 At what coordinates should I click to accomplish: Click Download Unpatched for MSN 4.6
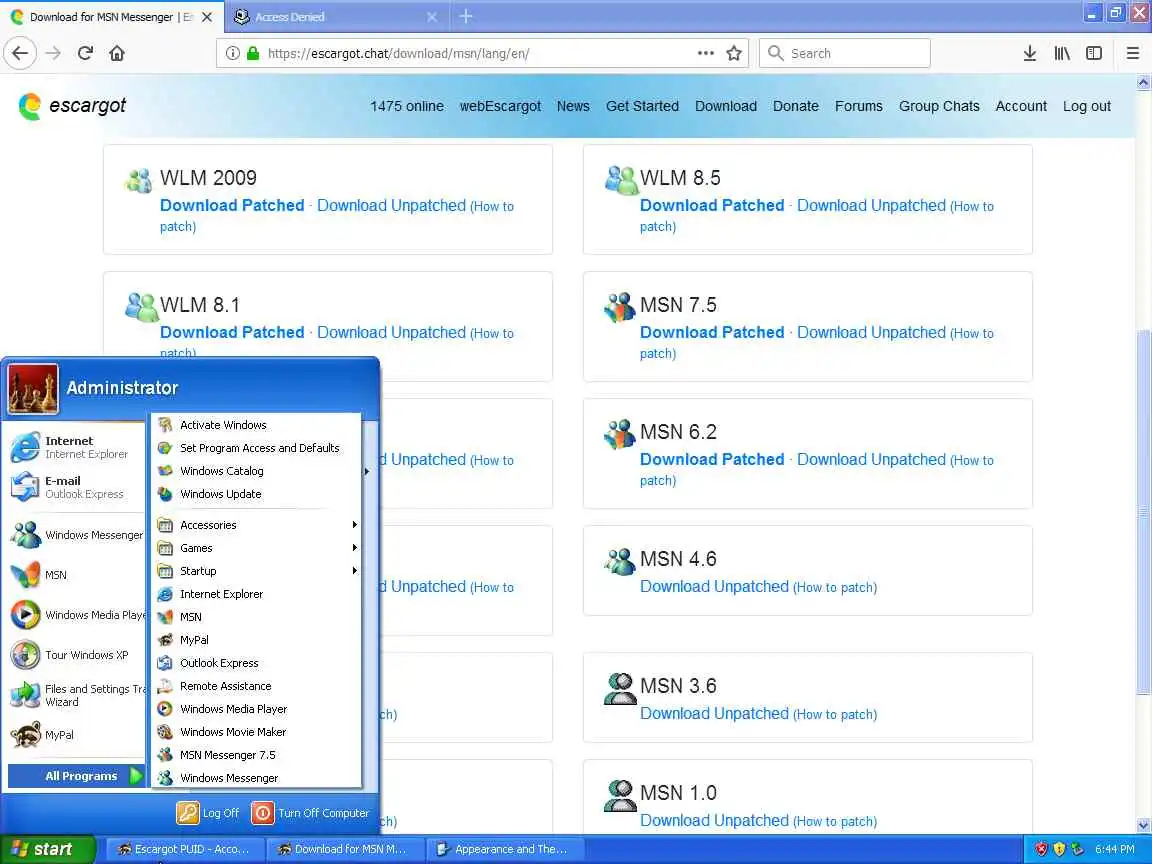click(x=714, y=586)
